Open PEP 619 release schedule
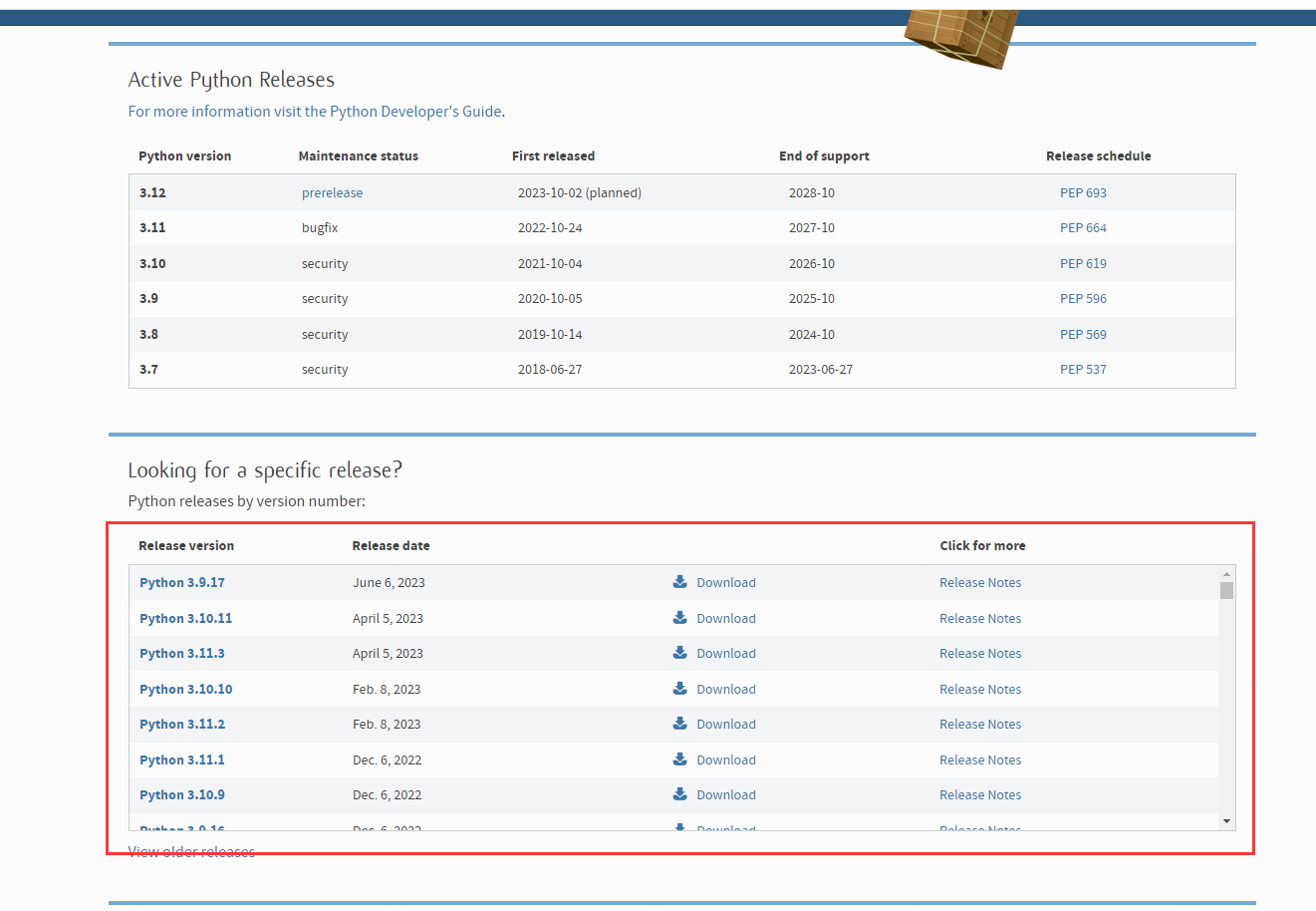 click(1083, 263)
